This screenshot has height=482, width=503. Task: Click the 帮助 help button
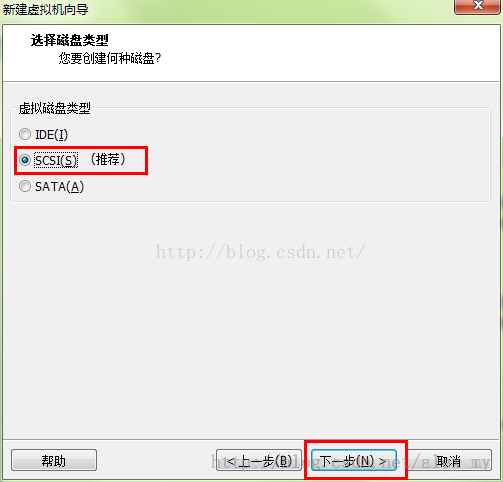click(x=54, y=460)
